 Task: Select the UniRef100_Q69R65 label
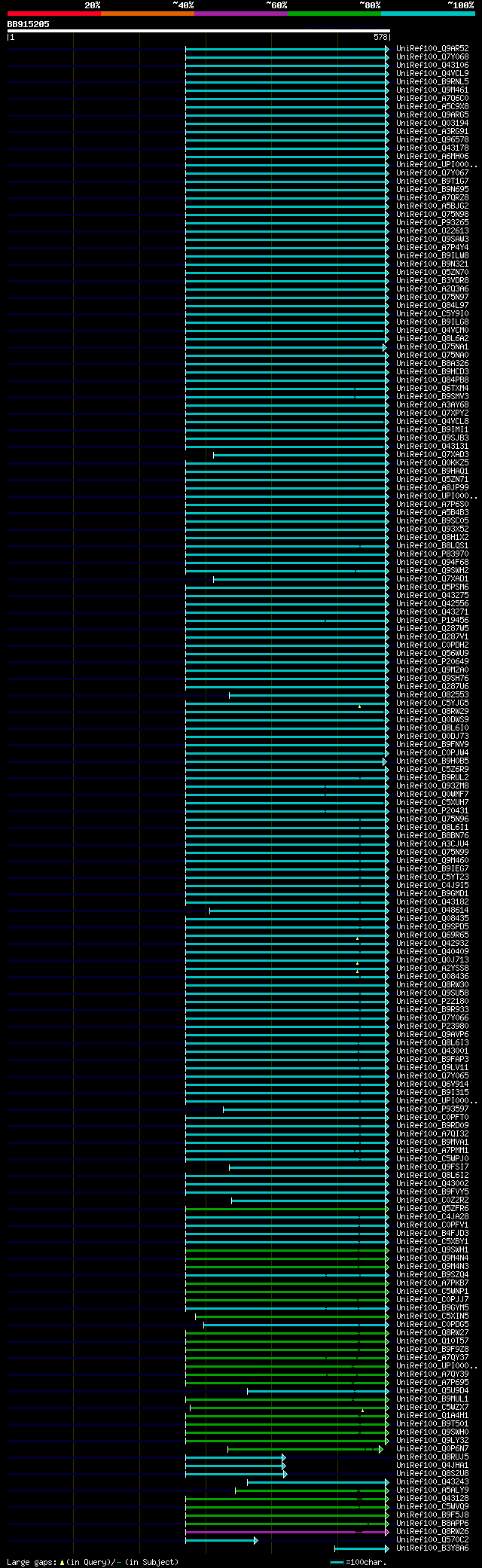432,935
